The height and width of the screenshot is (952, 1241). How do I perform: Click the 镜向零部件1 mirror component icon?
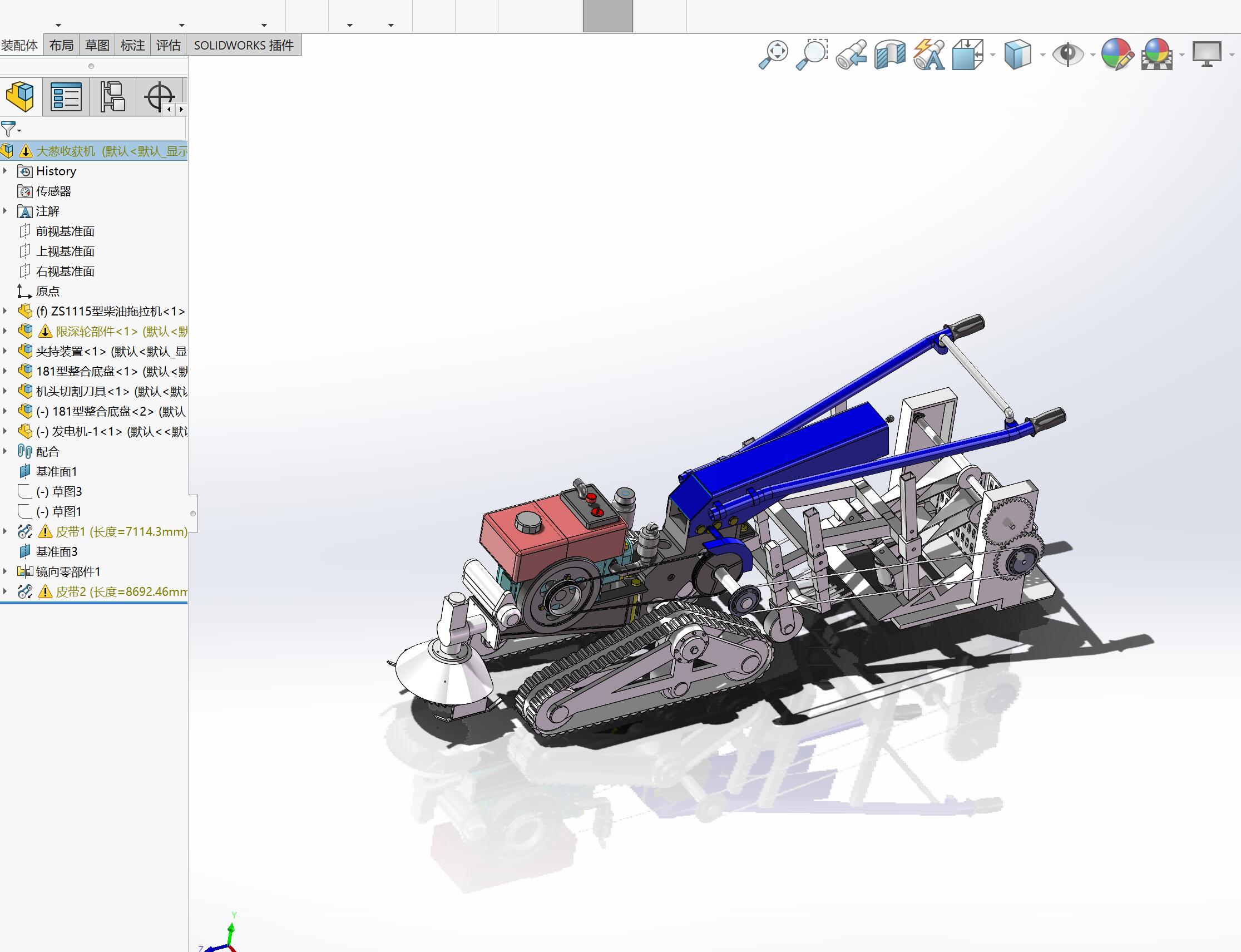click(x=25, y=572)
